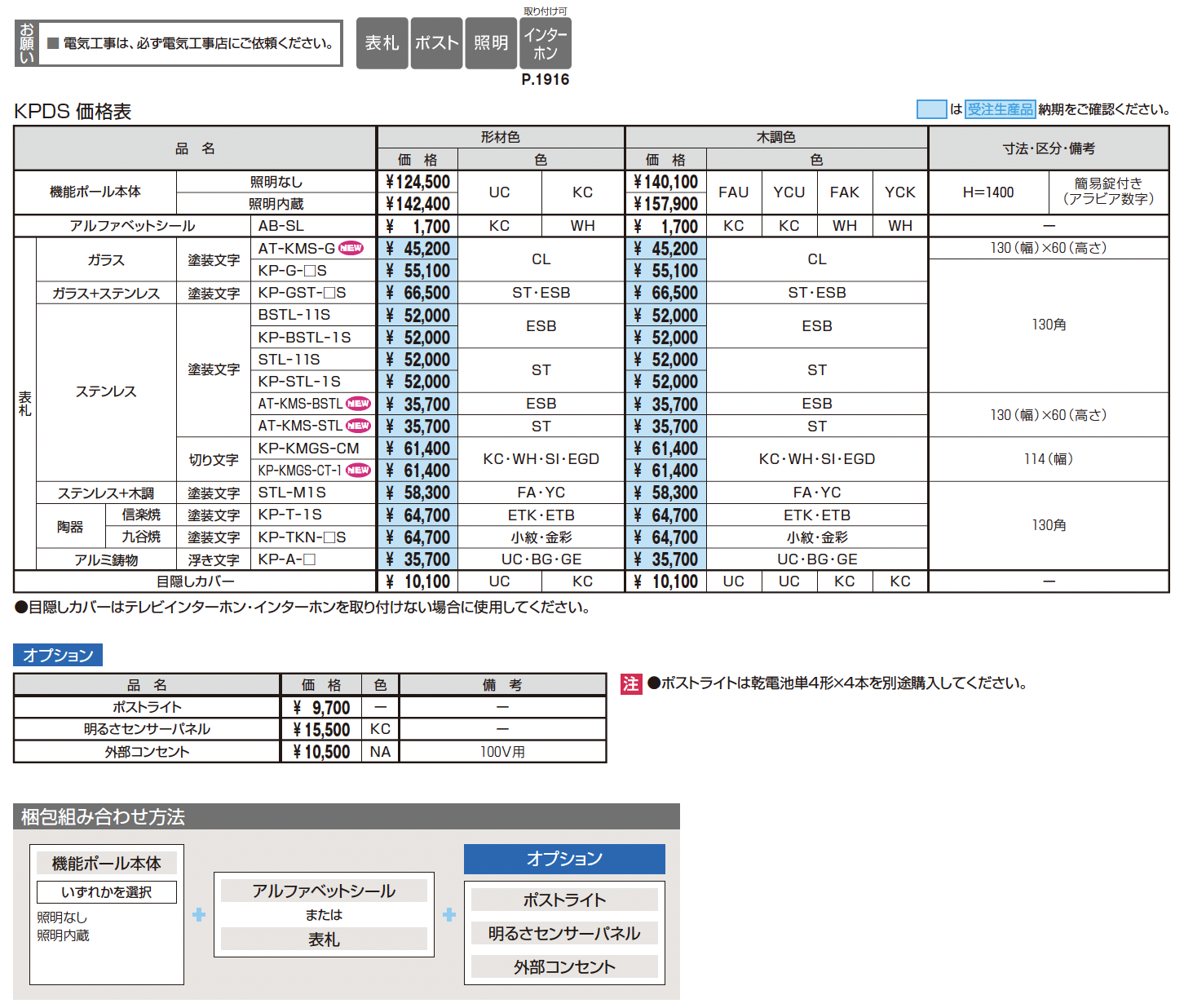Screen dimensions: 1184x1008
Task: Click the ¥140,100 price cell
Action: pyautogui.click(x=666, y=182)
